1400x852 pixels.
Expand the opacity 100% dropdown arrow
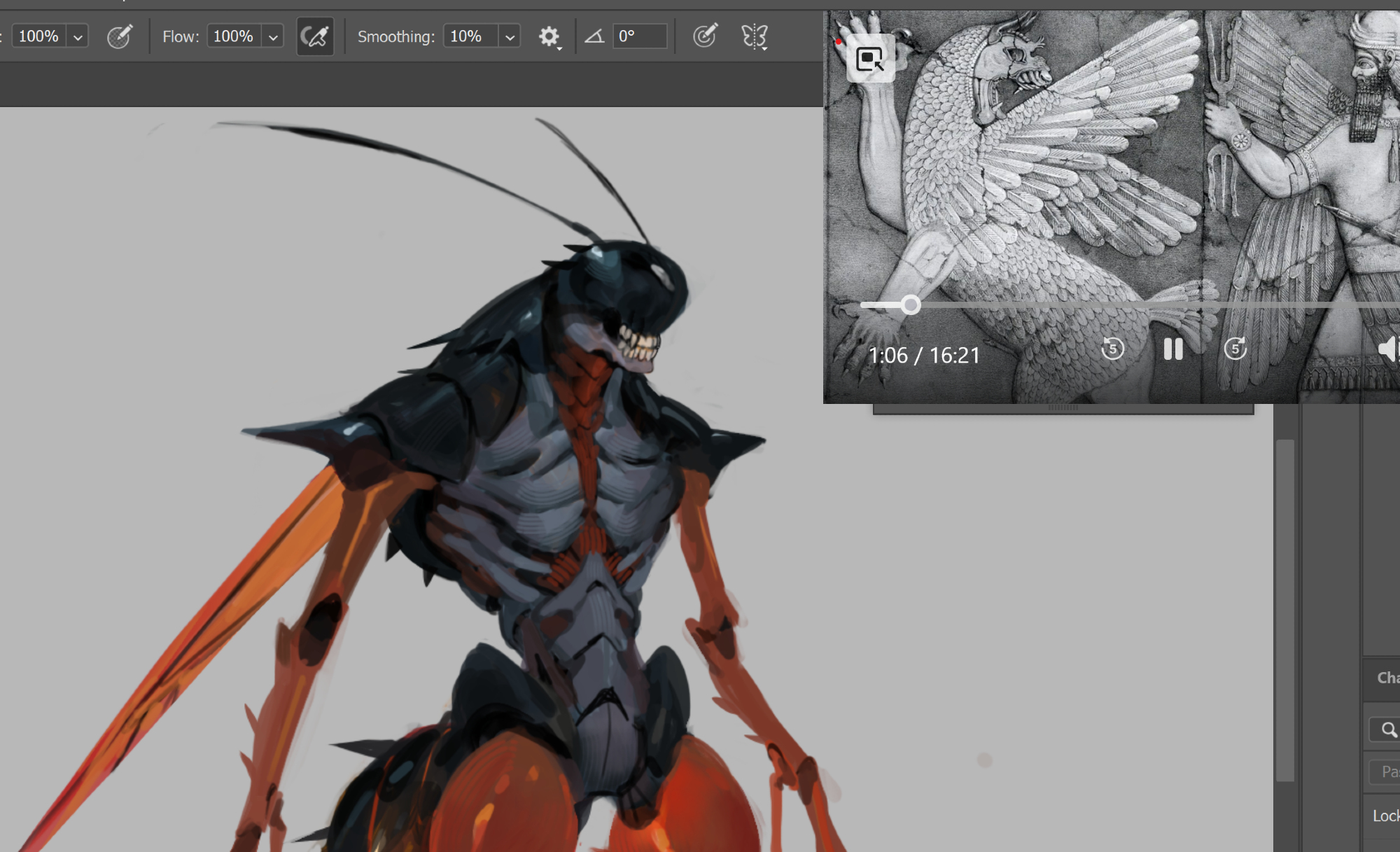point(78,37)
